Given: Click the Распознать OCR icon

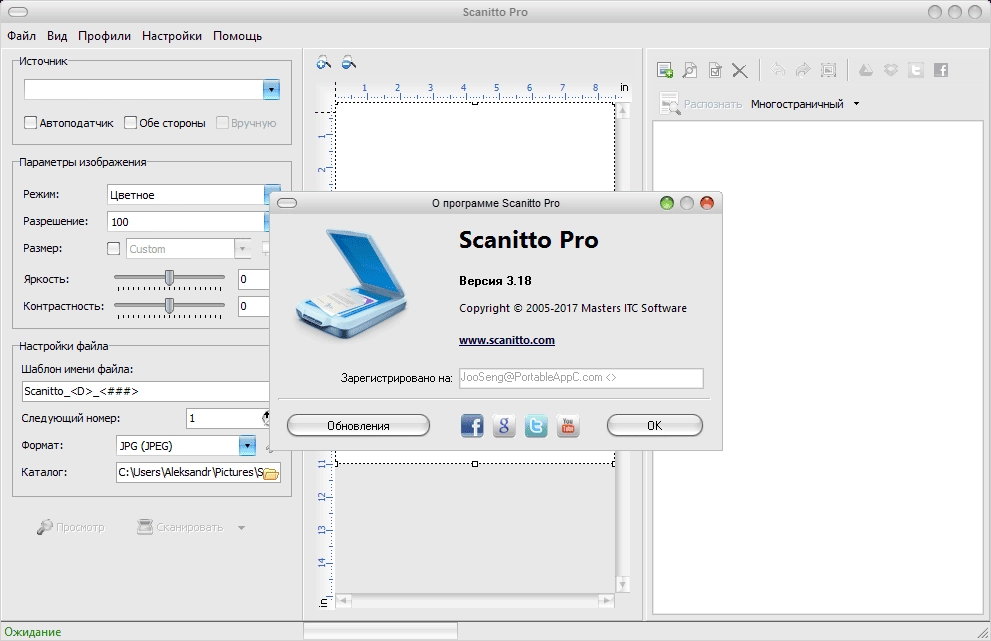Looking at the screenshot, I should click(x=669, y=103).
